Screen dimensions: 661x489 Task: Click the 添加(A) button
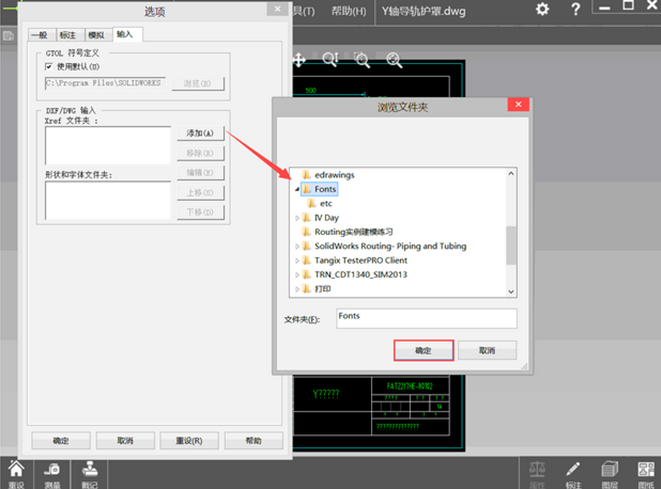tap(202, 133)
